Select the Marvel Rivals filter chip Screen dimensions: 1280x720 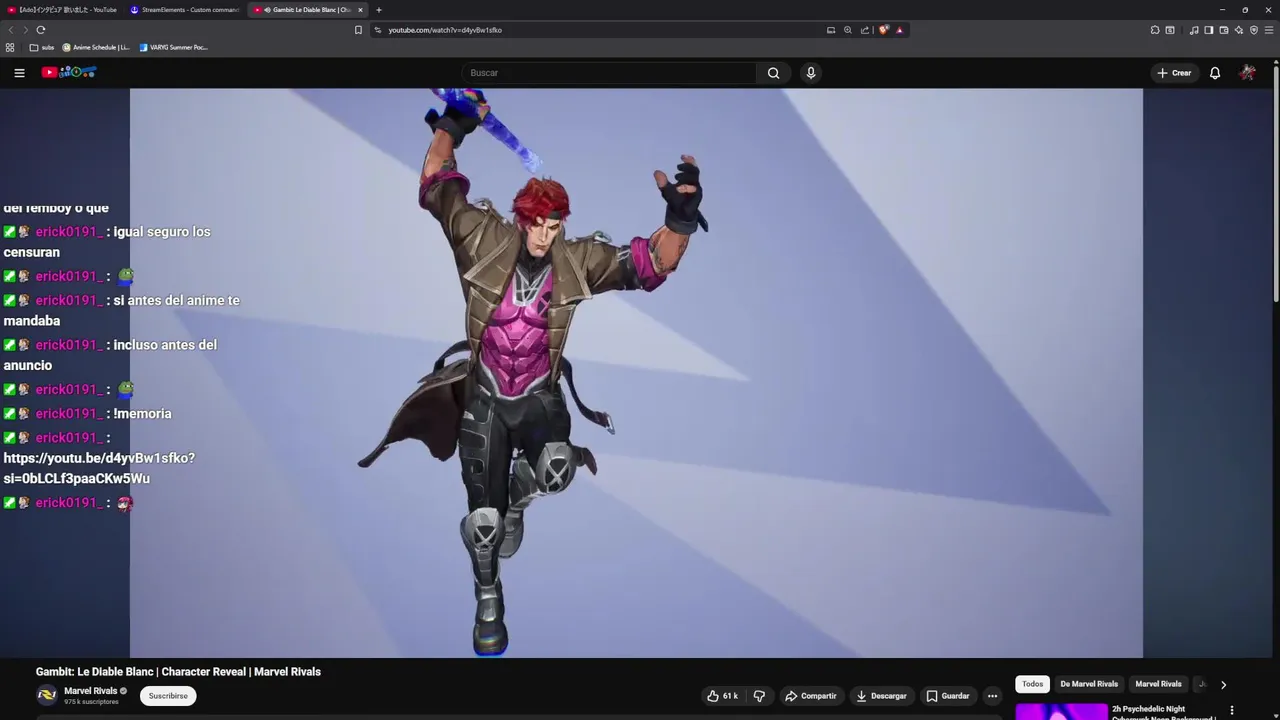1158,684
